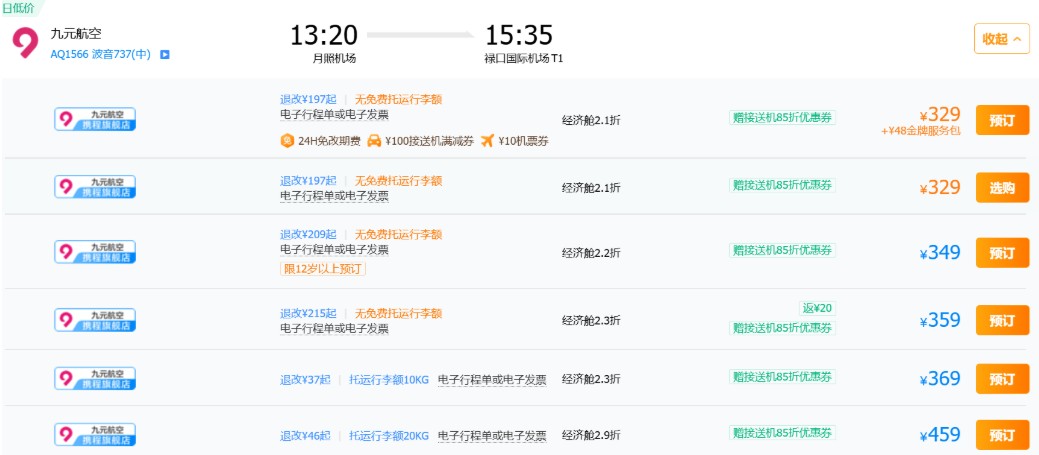Viewport: 1039px width, 455px height.
Task: Click 赠接送机85折优惠券 tag in ¥369 row
Action: point(783,376)
